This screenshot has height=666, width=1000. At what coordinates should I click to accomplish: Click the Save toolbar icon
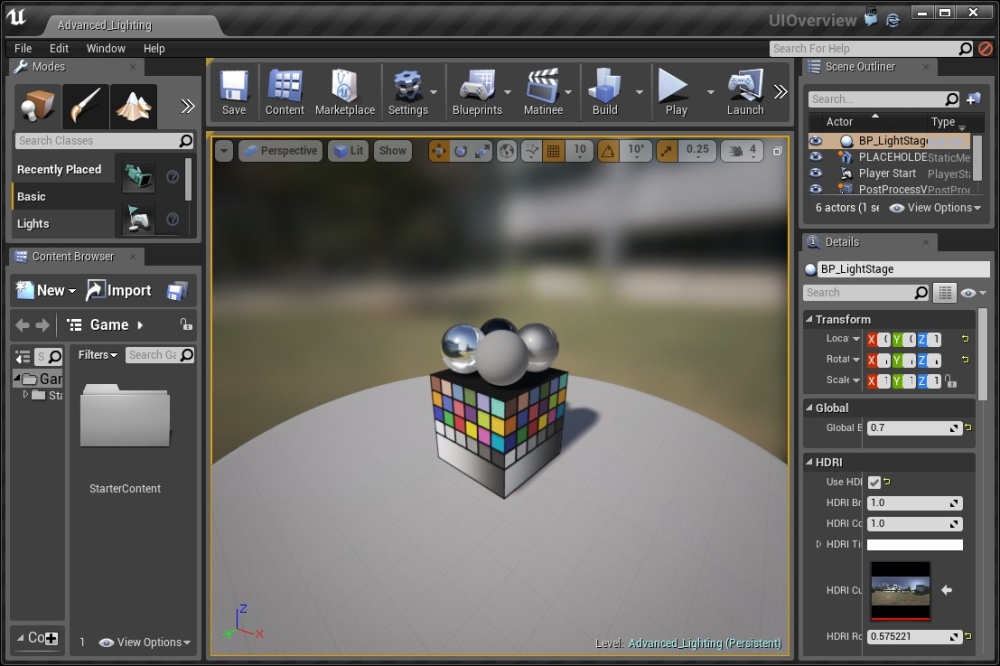pos(234,92)
